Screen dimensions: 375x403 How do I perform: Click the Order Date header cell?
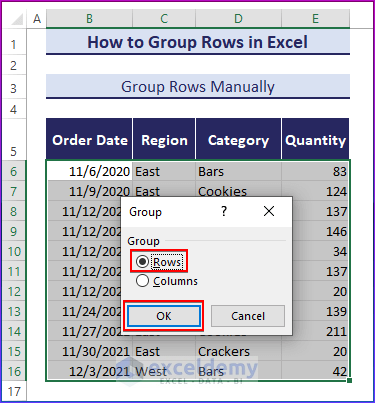(89, 139)
